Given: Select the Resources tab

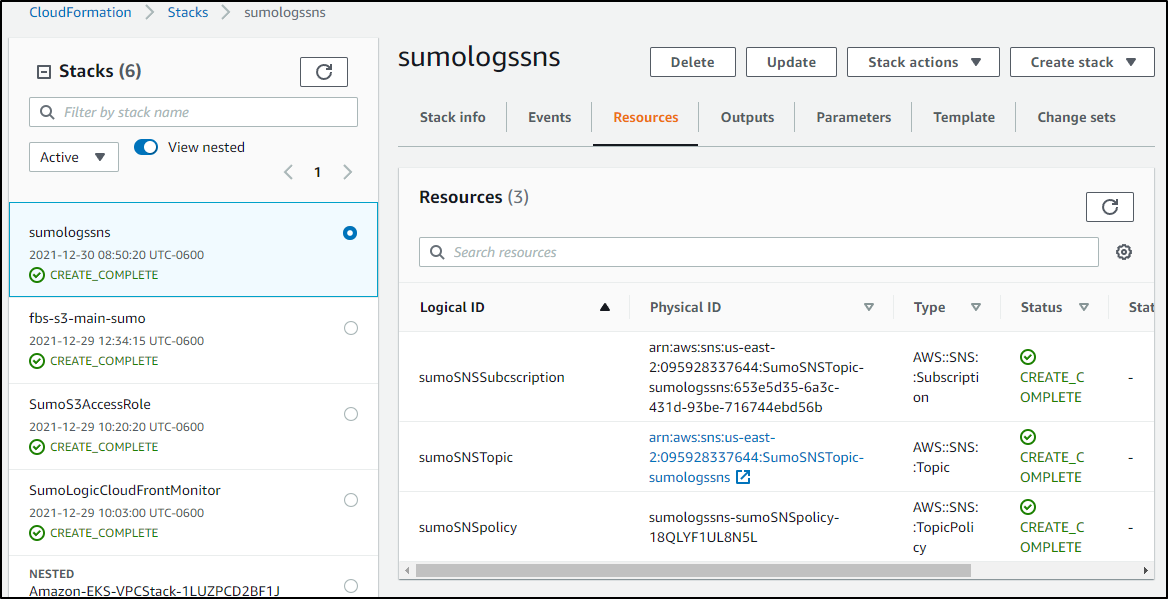Looking at the screenshot, I should point(646,117).
